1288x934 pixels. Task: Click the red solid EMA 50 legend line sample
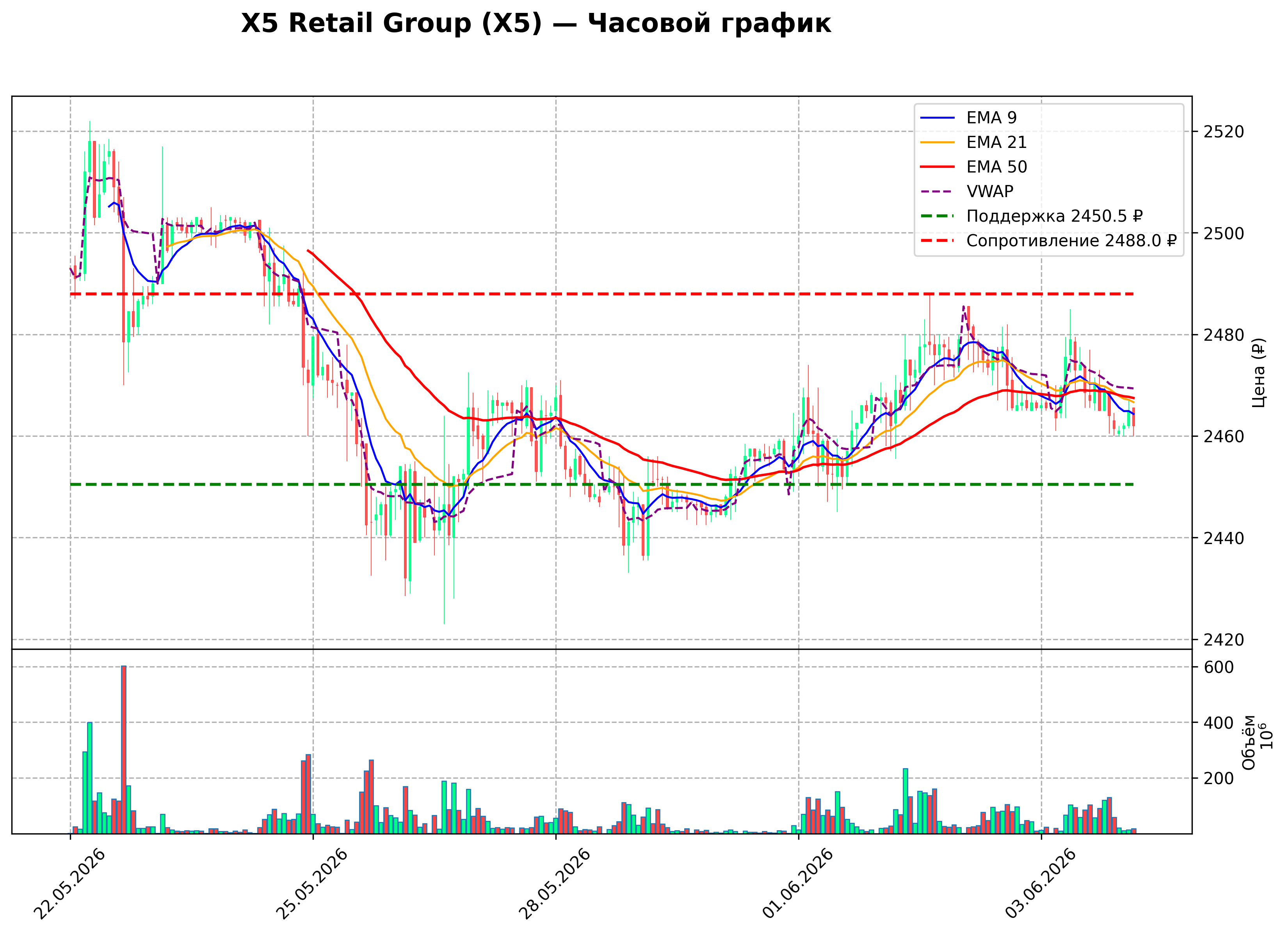(938, 167)
